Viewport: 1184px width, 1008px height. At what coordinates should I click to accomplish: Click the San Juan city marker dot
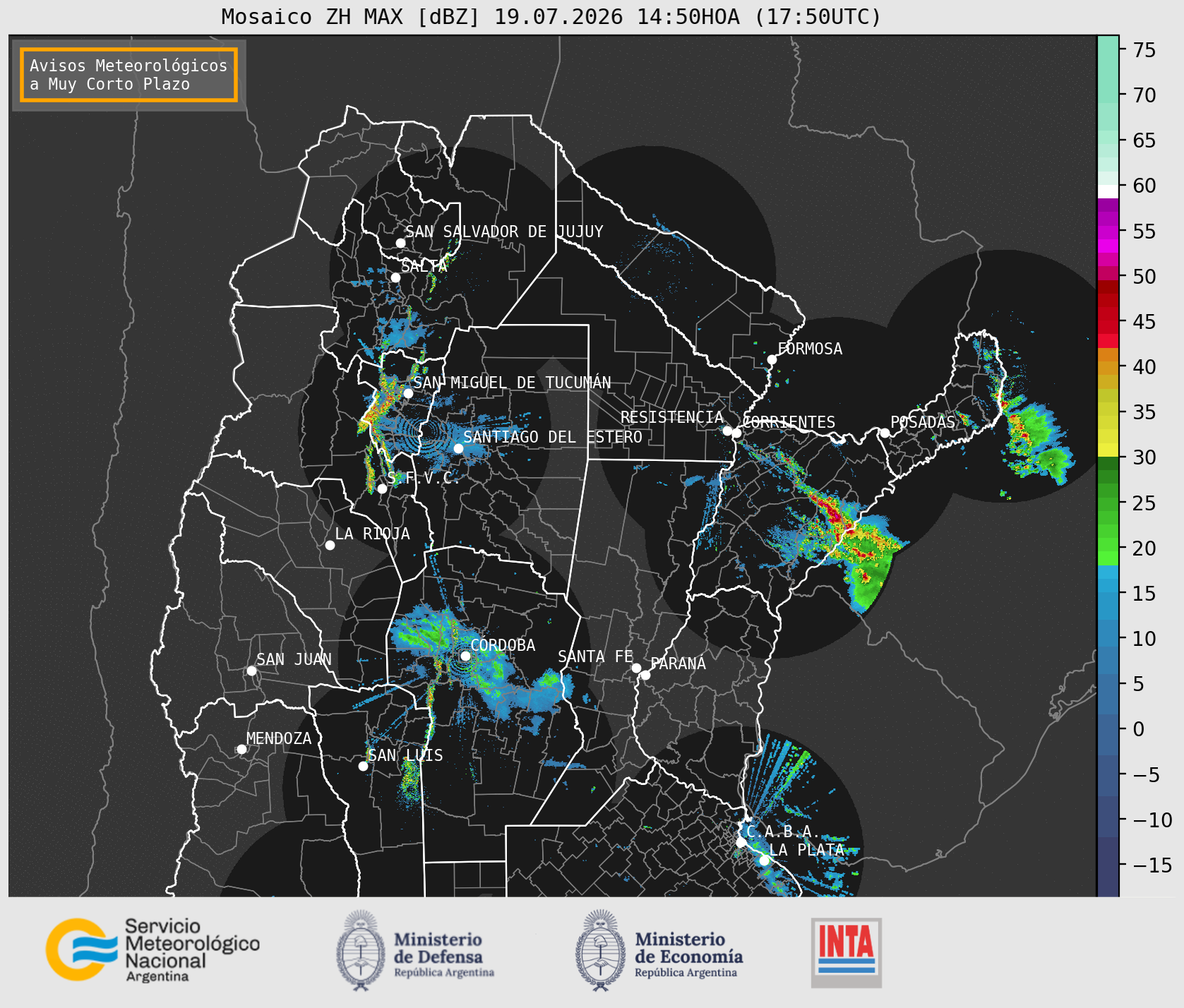pyautogui.click(x=251, y=671)
